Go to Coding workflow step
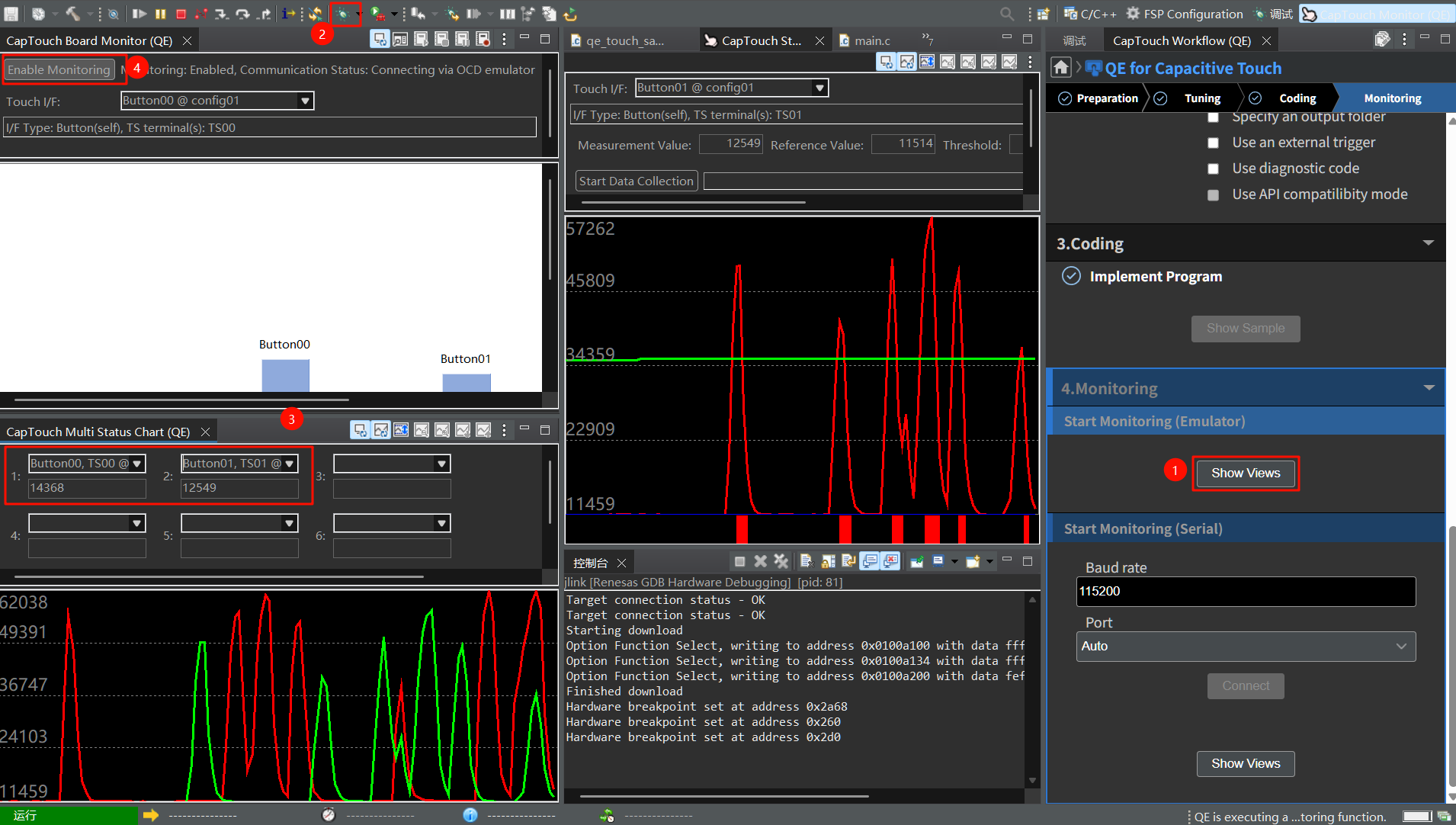Screen dimensions: 1456x825 pyautogui.click(x=1288, y=98)
